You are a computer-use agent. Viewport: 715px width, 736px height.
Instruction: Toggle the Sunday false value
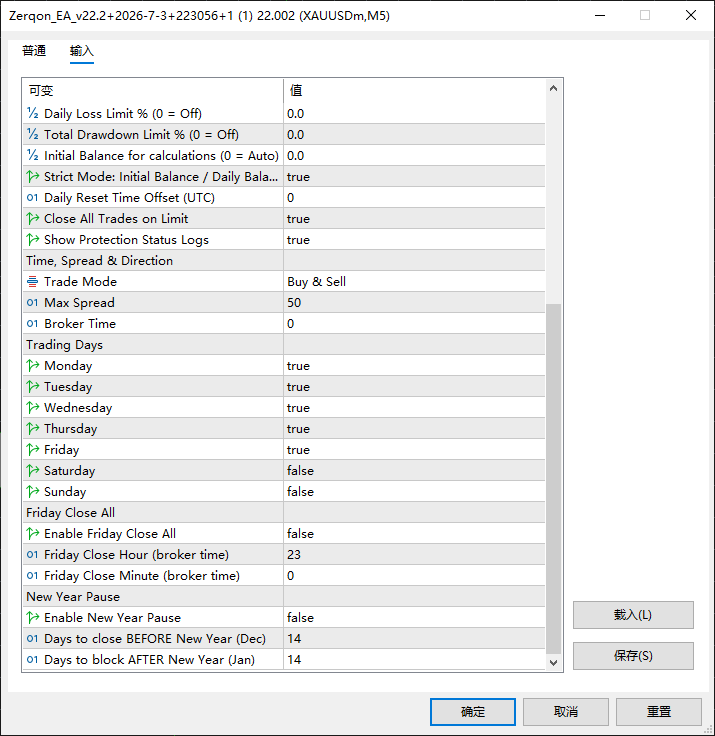click(x=414, y=491)
